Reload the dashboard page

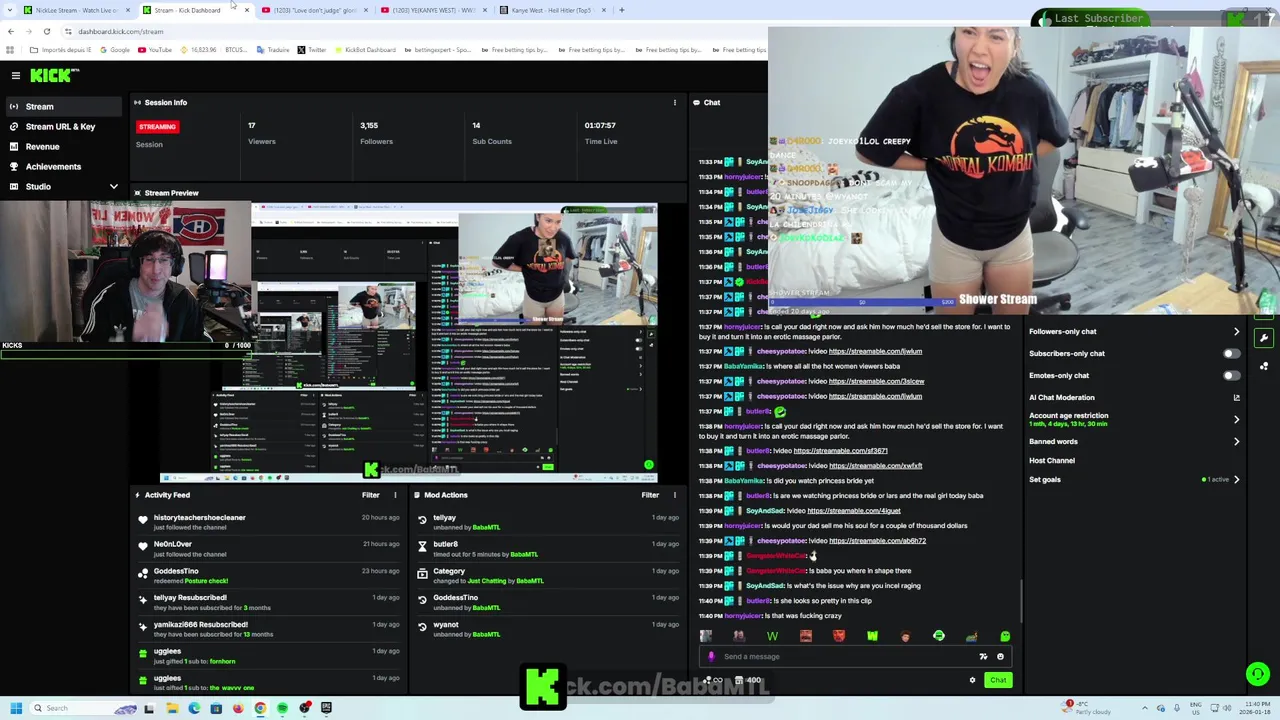point(46,31)
